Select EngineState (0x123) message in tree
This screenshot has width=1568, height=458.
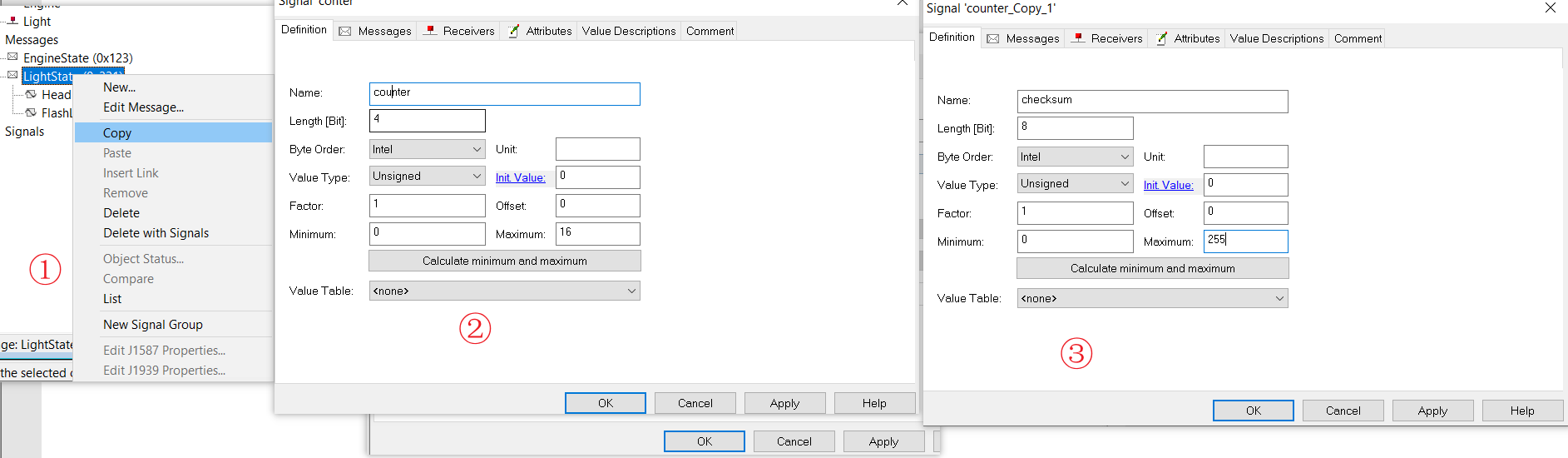[78, 58]
